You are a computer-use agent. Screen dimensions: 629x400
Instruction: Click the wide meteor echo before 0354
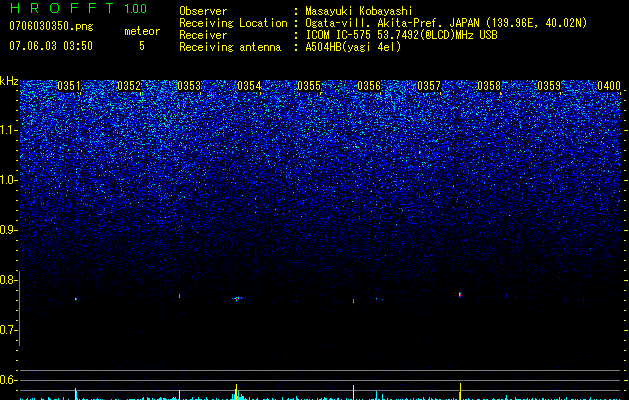coord(237,298)
